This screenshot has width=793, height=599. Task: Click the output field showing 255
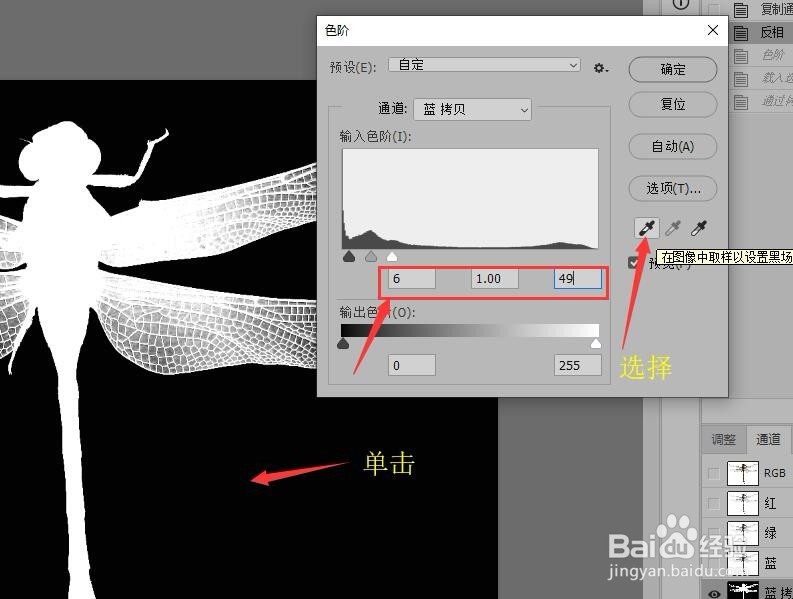578,365
